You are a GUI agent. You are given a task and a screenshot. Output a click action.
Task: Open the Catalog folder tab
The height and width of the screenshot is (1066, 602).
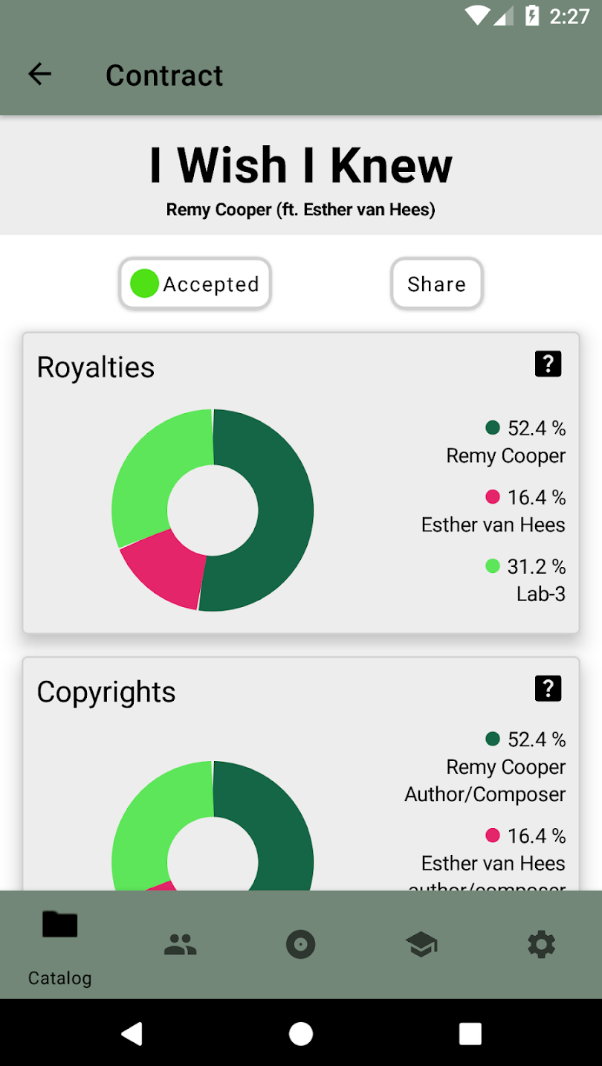[60, 945]
